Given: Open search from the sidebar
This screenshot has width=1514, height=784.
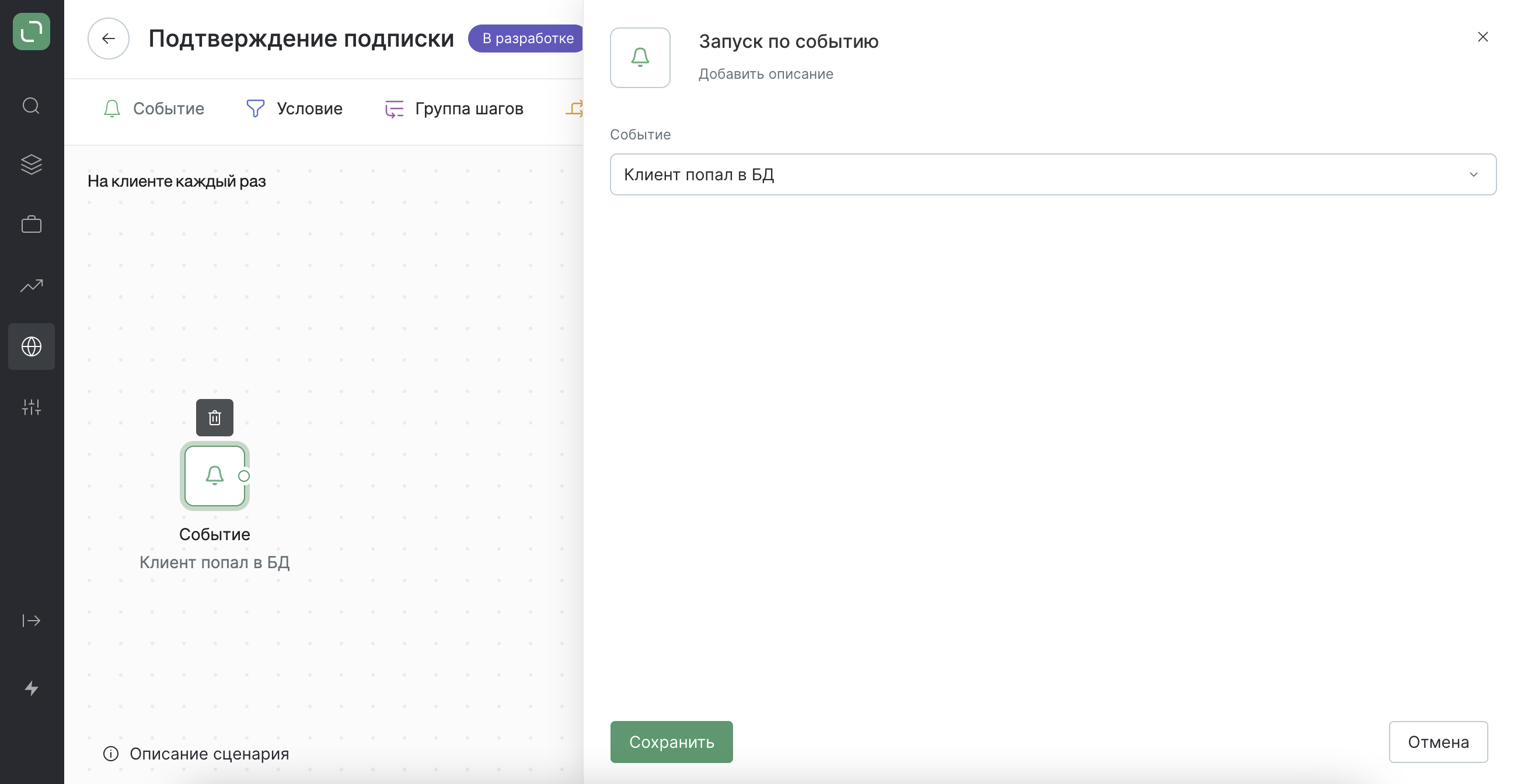Looking at the screenshot, I should pyautogui.click(x=31, y=106).
